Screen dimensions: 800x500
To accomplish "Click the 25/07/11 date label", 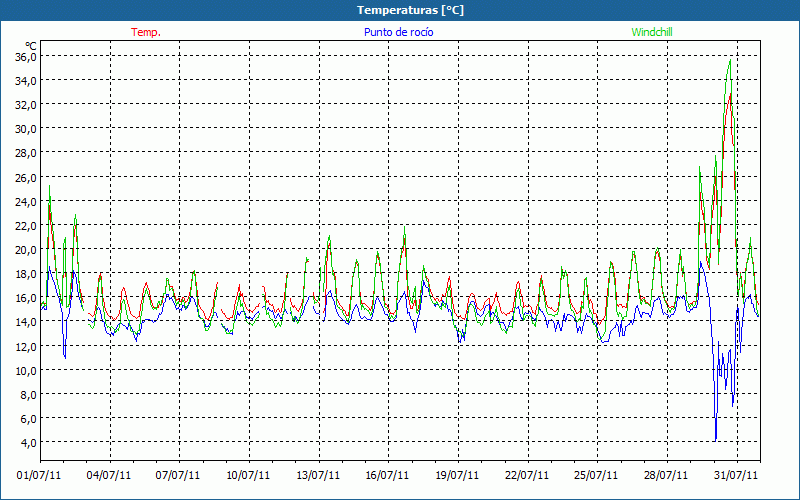I will pyautogui.click(x=596, y=475).
